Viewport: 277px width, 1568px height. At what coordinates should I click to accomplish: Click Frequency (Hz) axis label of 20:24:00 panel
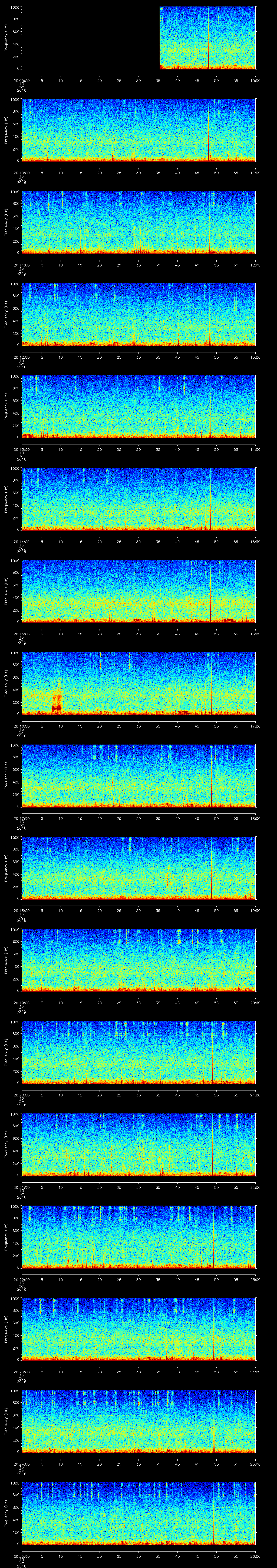click(x=6, y=1422)
